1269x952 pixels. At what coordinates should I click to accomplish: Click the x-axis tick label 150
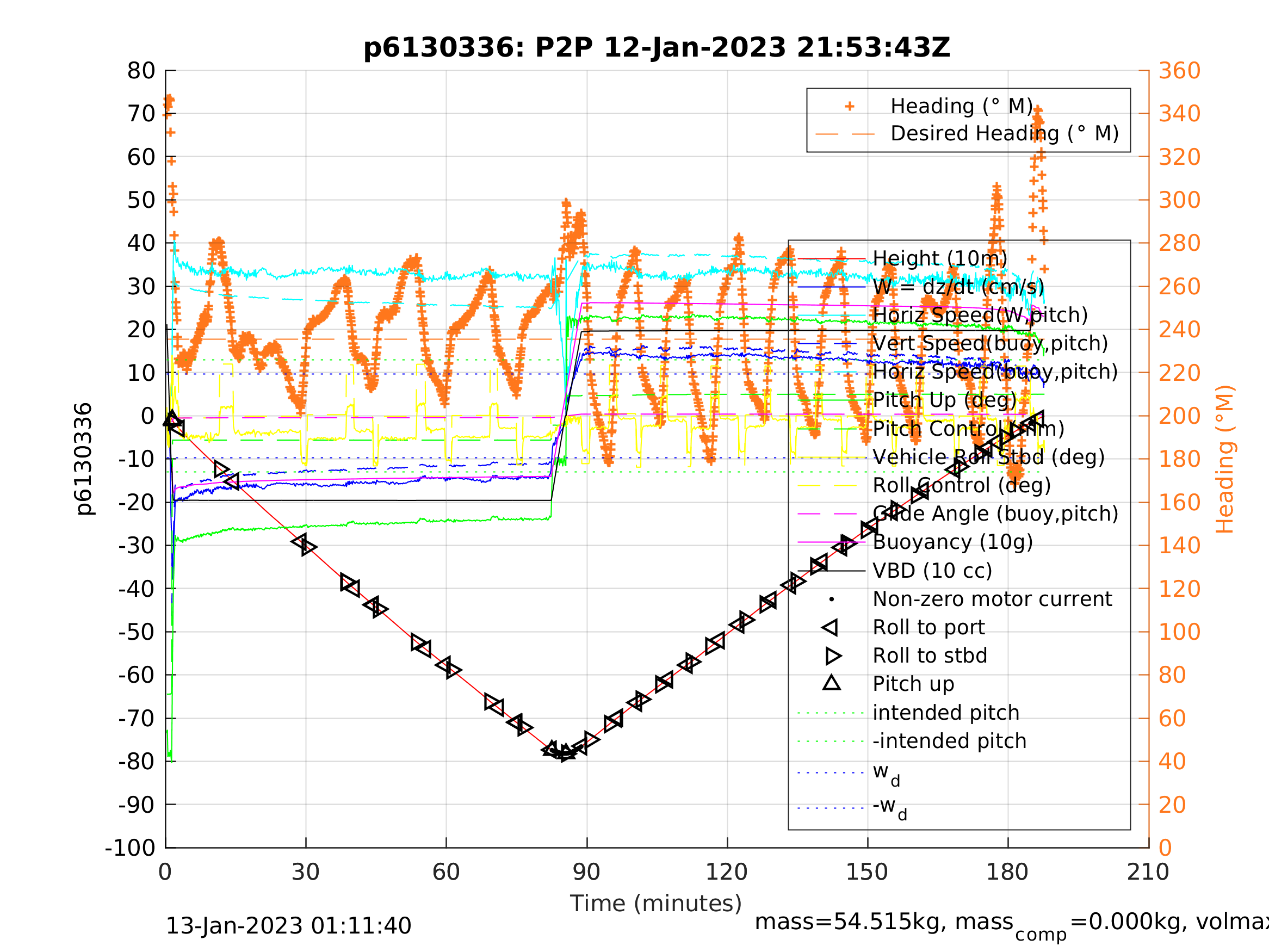tap(867, 872)
